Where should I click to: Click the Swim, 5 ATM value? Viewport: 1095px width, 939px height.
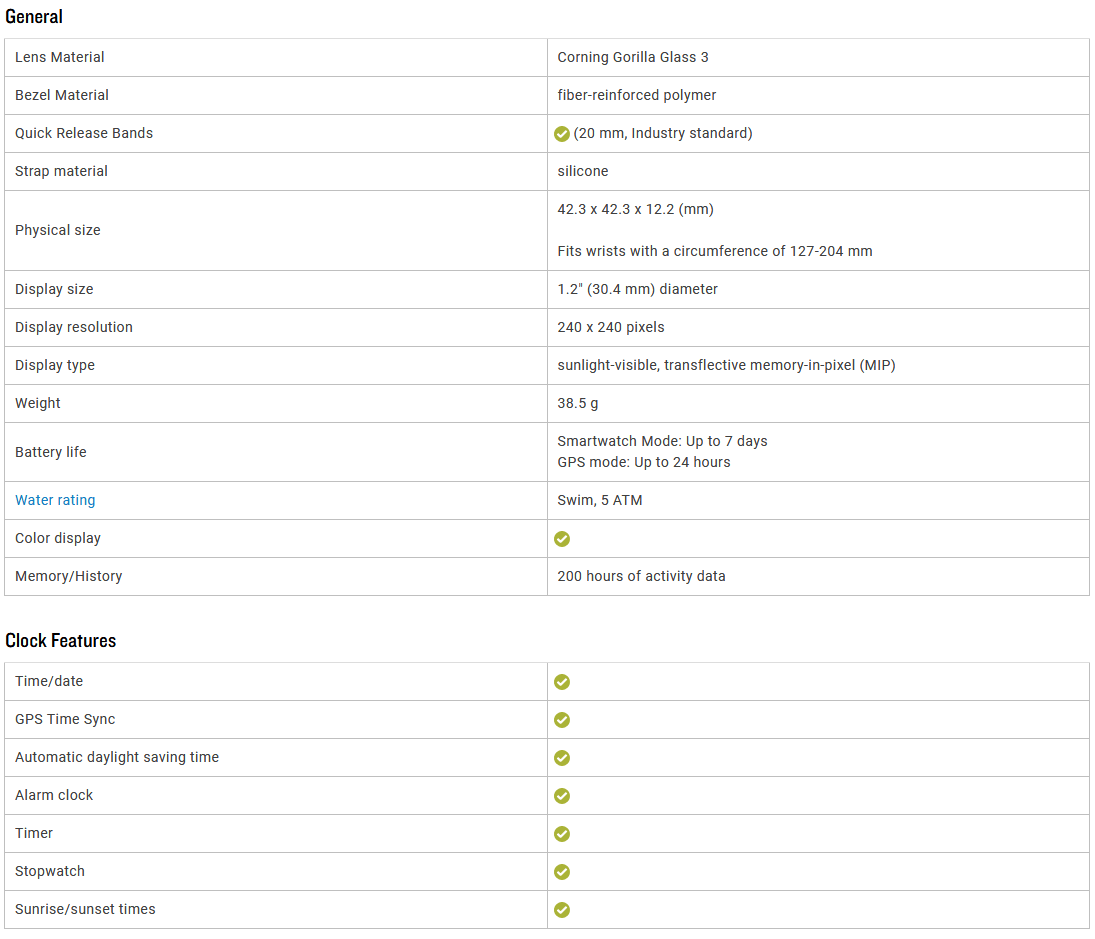pyautogui.click(x=600, y=500)
